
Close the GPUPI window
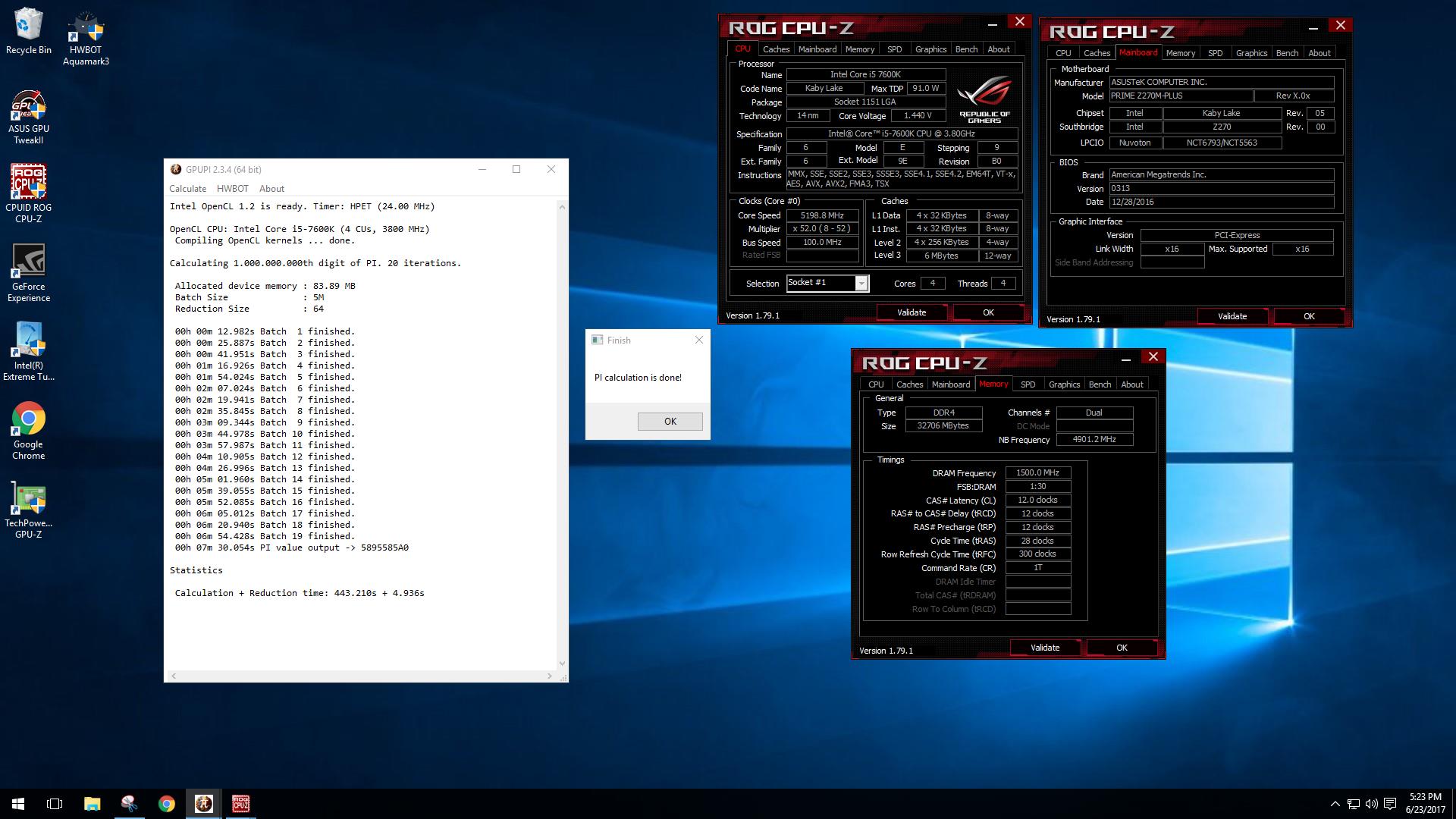551,169
